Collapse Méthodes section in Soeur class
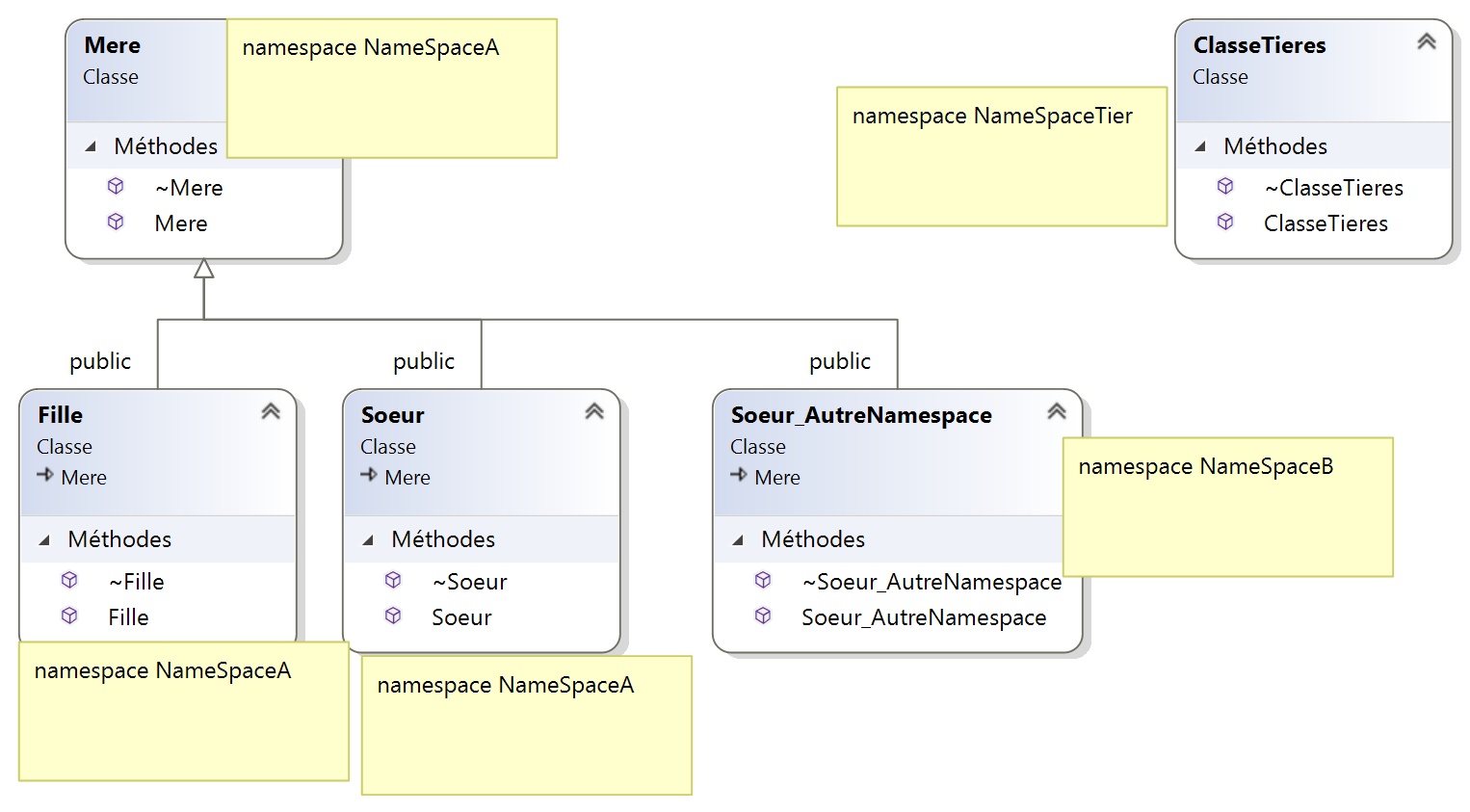 (369, 540)
